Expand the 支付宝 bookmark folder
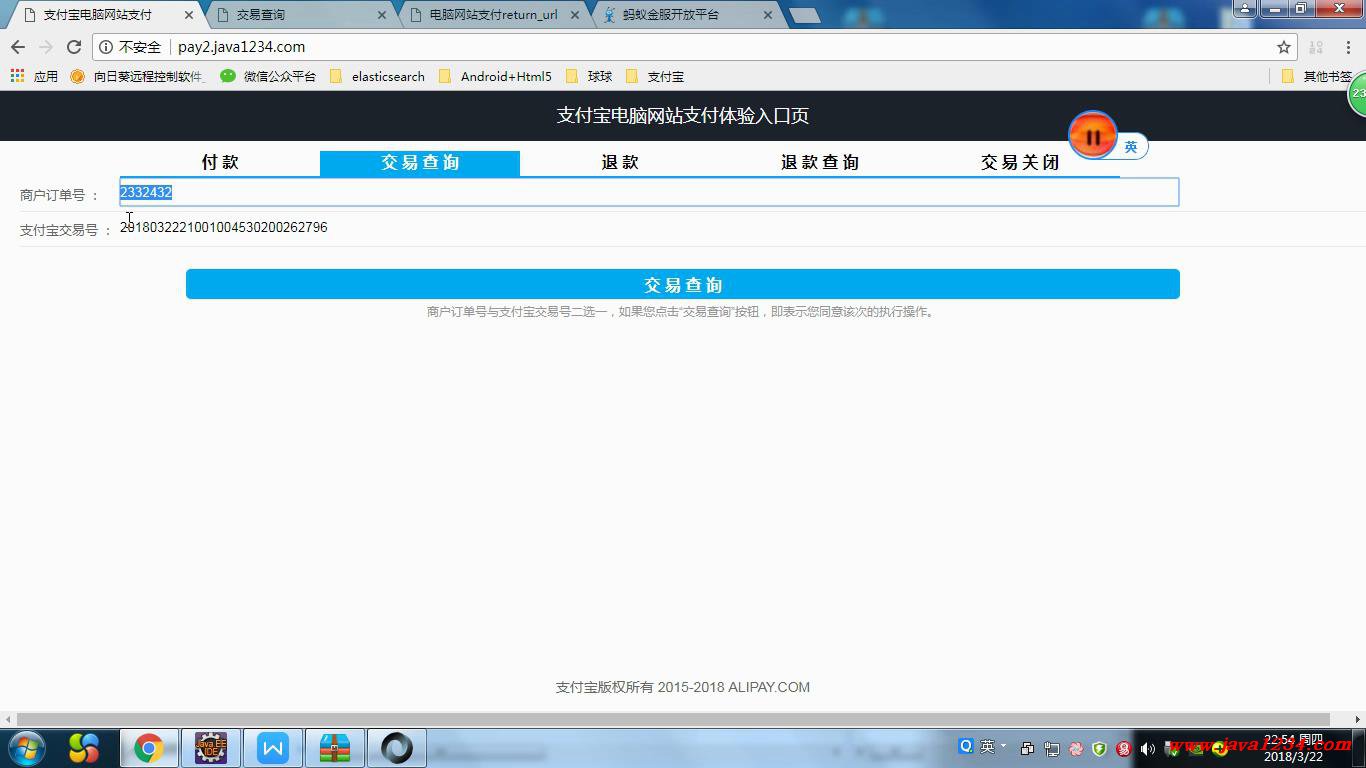 coord(655,76)
